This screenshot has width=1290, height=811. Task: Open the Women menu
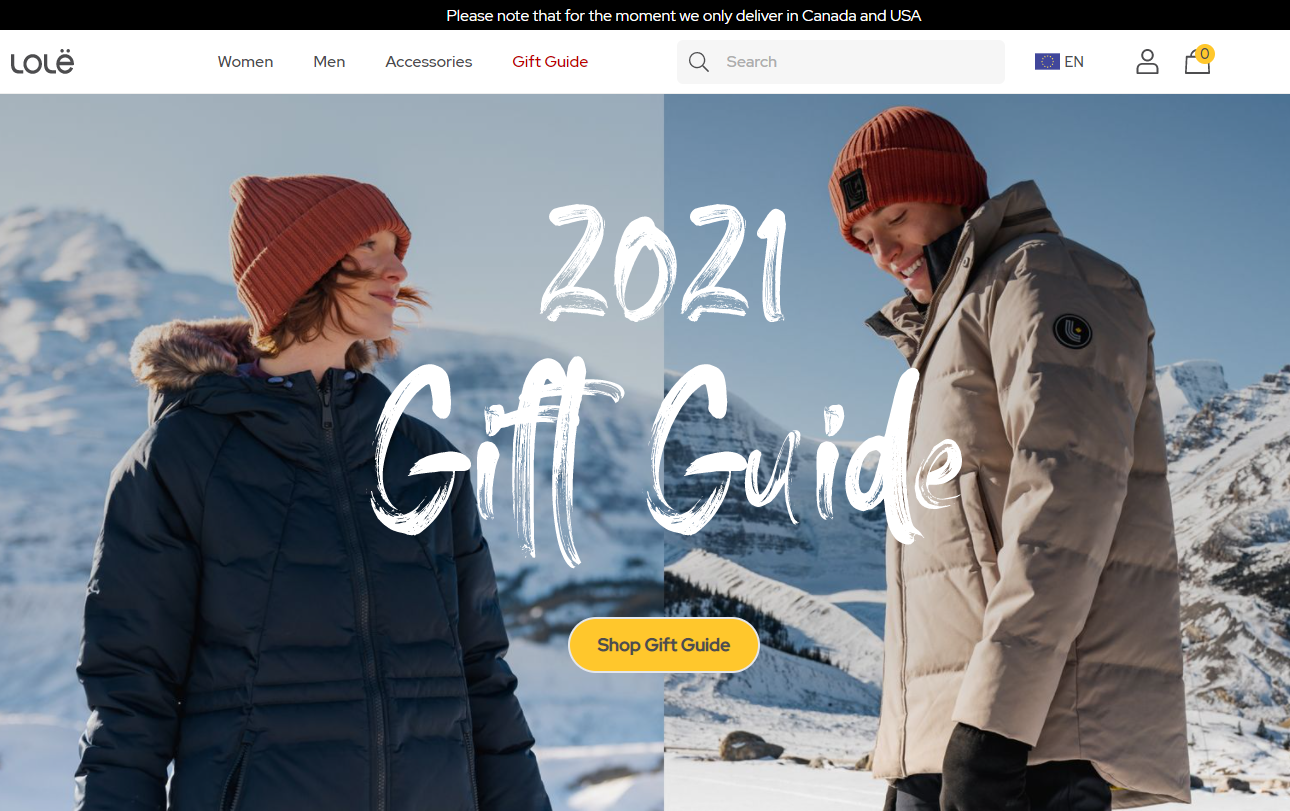245,62
